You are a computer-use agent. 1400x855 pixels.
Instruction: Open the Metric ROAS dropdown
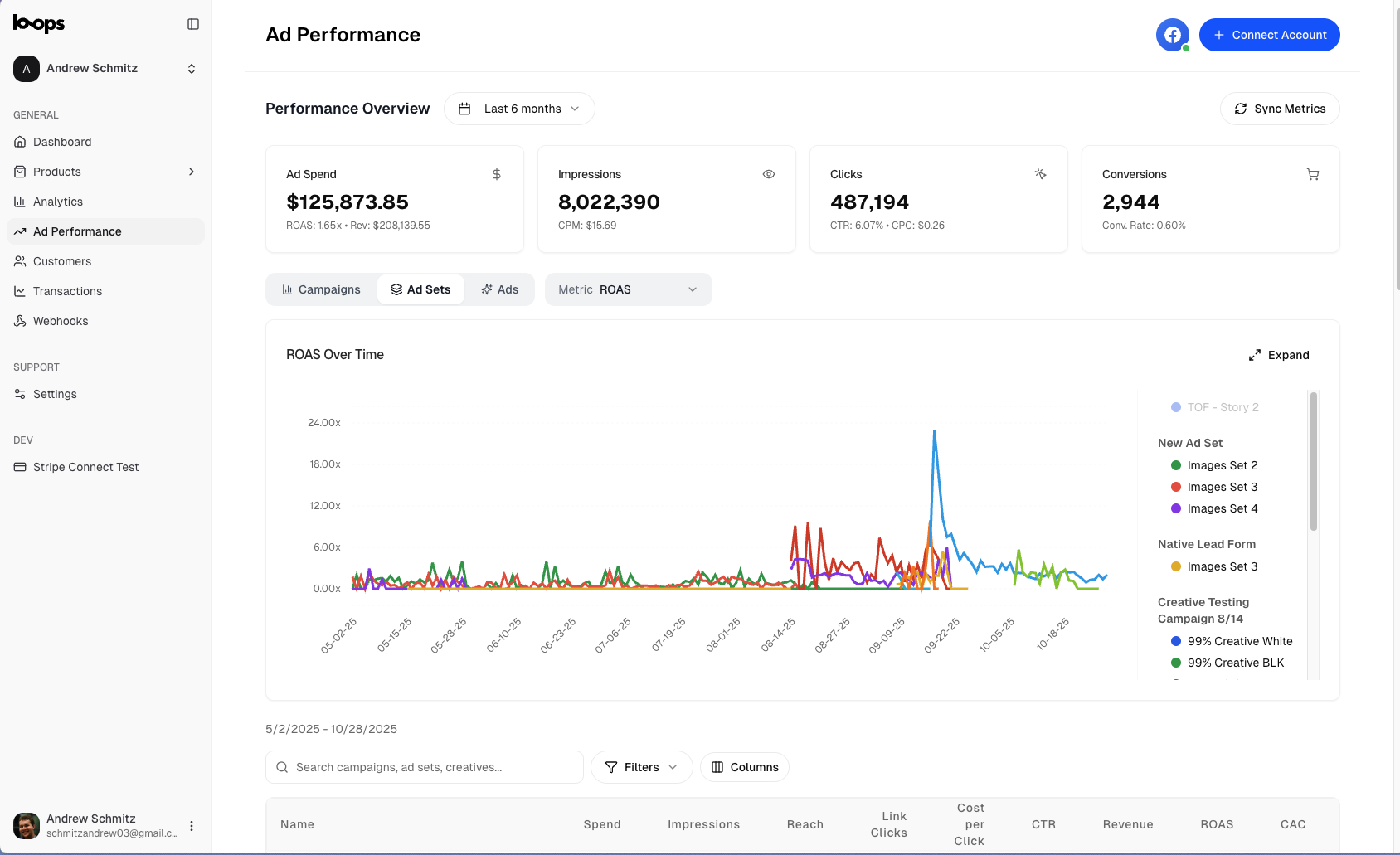[x=628, y=289]
